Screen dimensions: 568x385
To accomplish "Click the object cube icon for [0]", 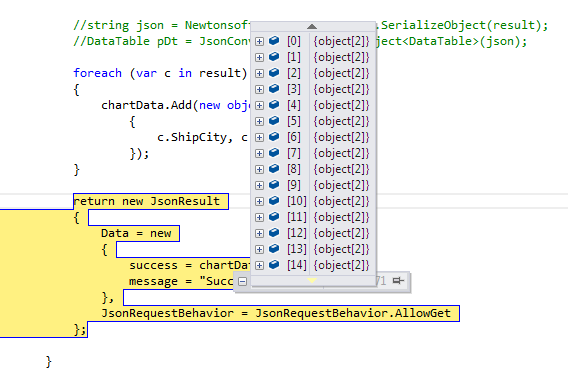I will pos(274,41).
